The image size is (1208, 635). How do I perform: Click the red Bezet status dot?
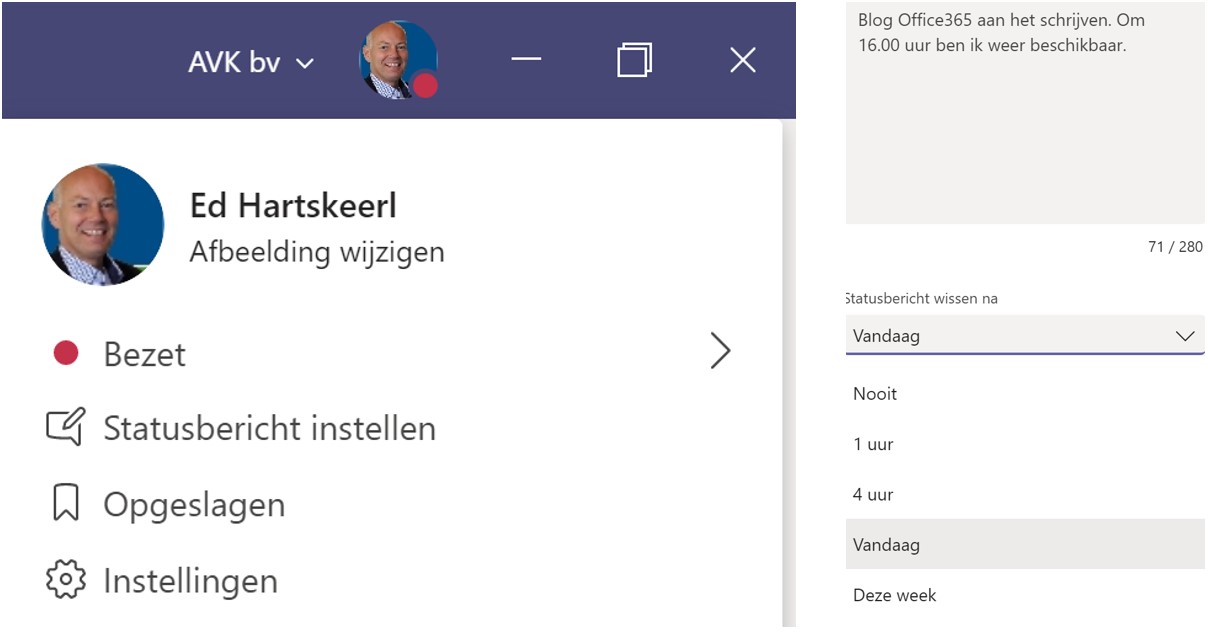click(x=66, y=353)
